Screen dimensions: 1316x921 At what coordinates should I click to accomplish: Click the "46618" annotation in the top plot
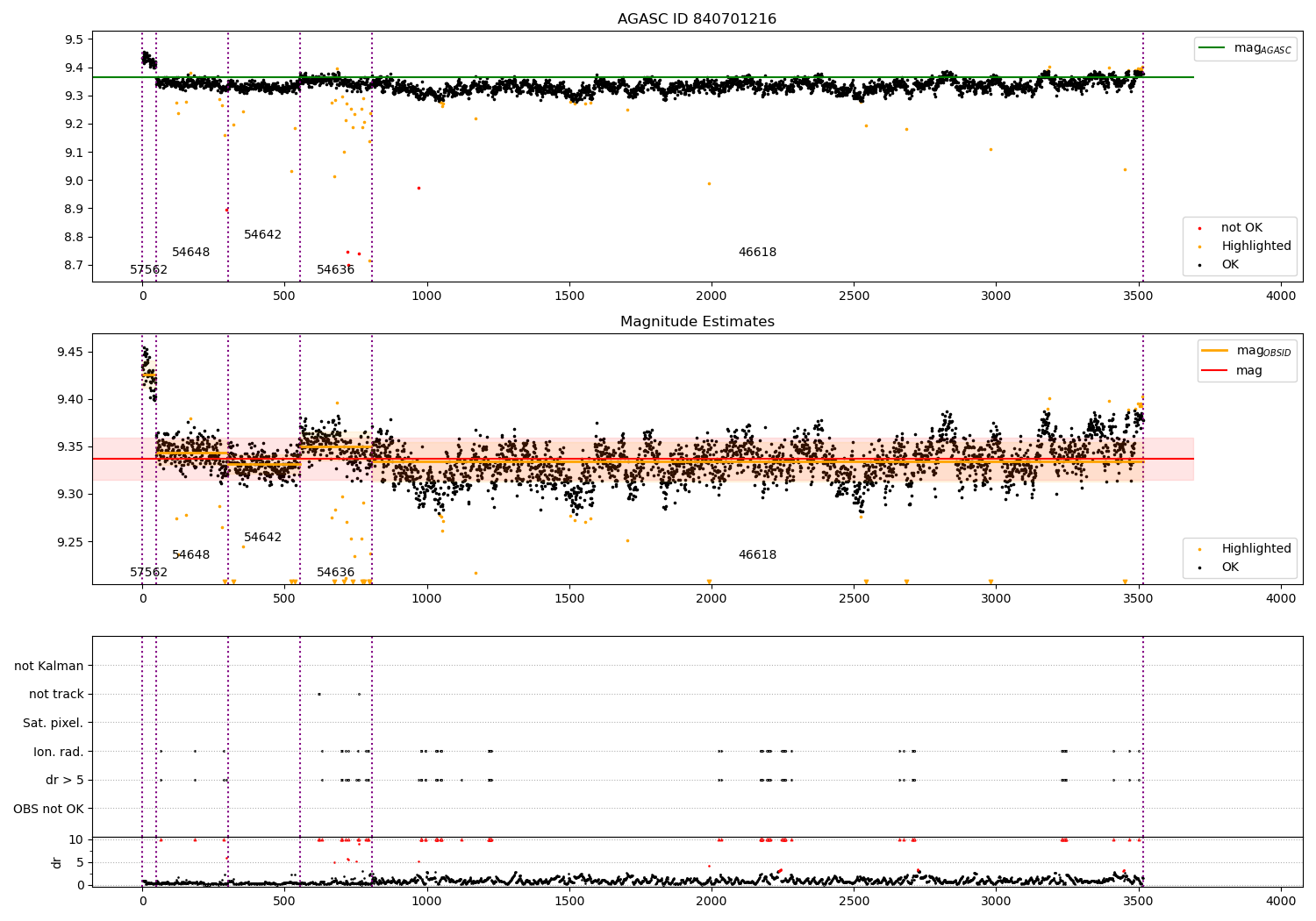pyautogui.click(x=757, y=253)
